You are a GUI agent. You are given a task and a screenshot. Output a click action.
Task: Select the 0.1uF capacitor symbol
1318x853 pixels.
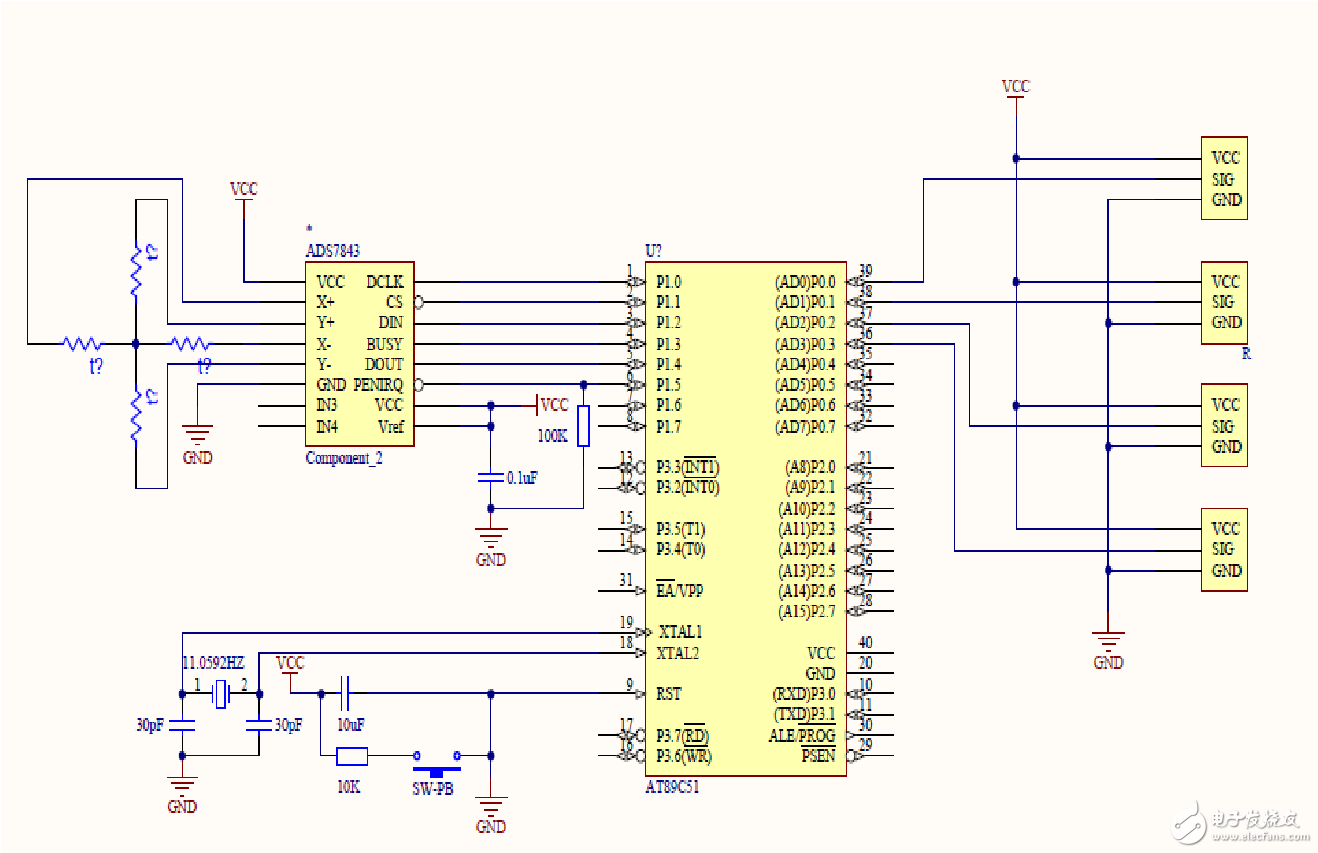[x=490, y=477]
